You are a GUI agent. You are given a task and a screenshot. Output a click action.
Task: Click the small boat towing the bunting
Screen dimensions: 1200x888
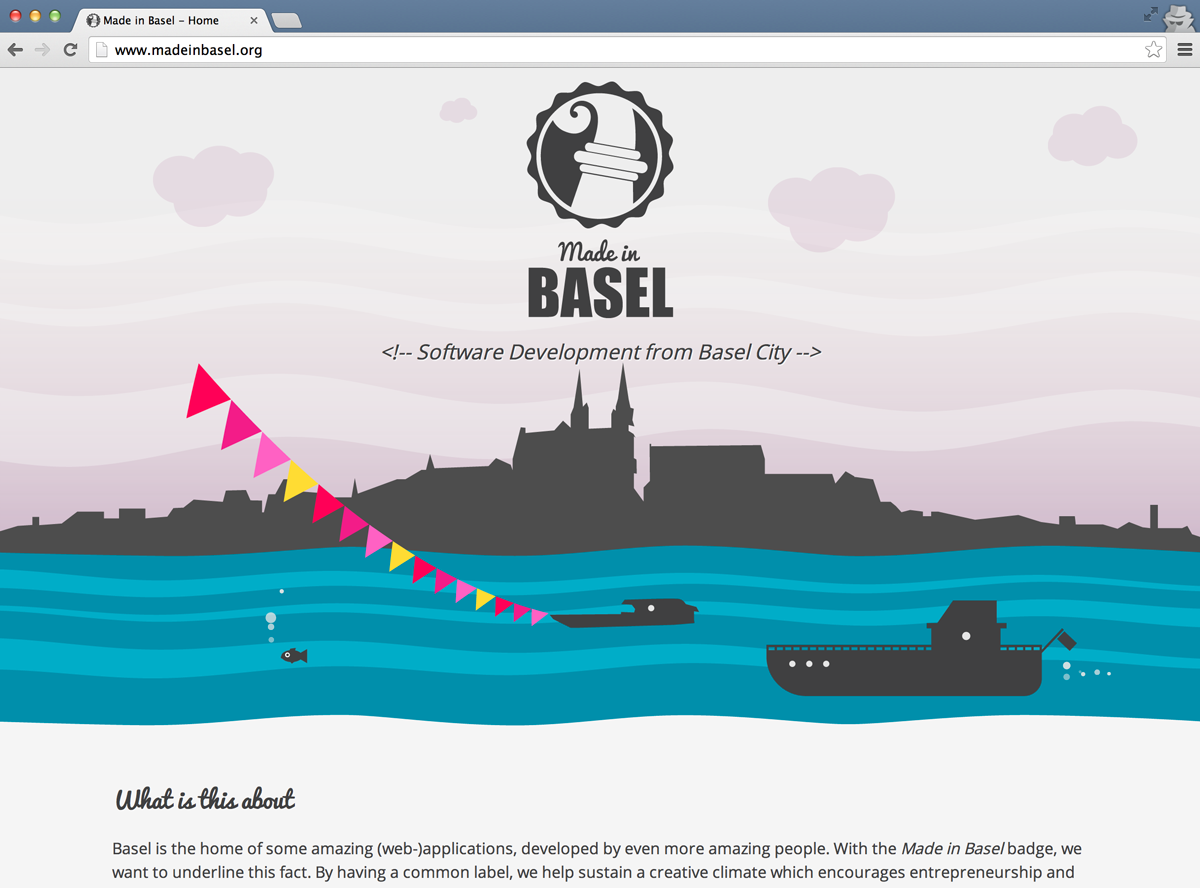(x=625, y=614)
